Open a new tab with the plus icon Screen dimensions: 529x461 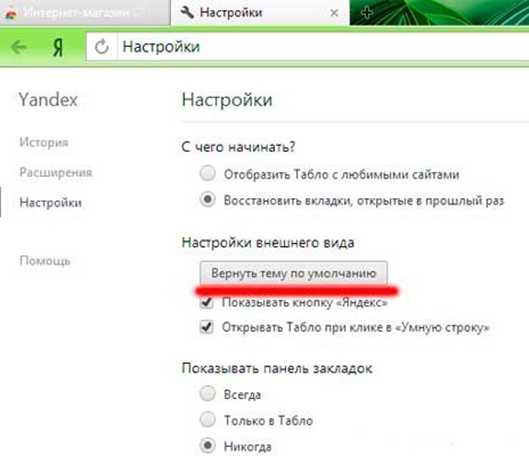coord(367,13)
